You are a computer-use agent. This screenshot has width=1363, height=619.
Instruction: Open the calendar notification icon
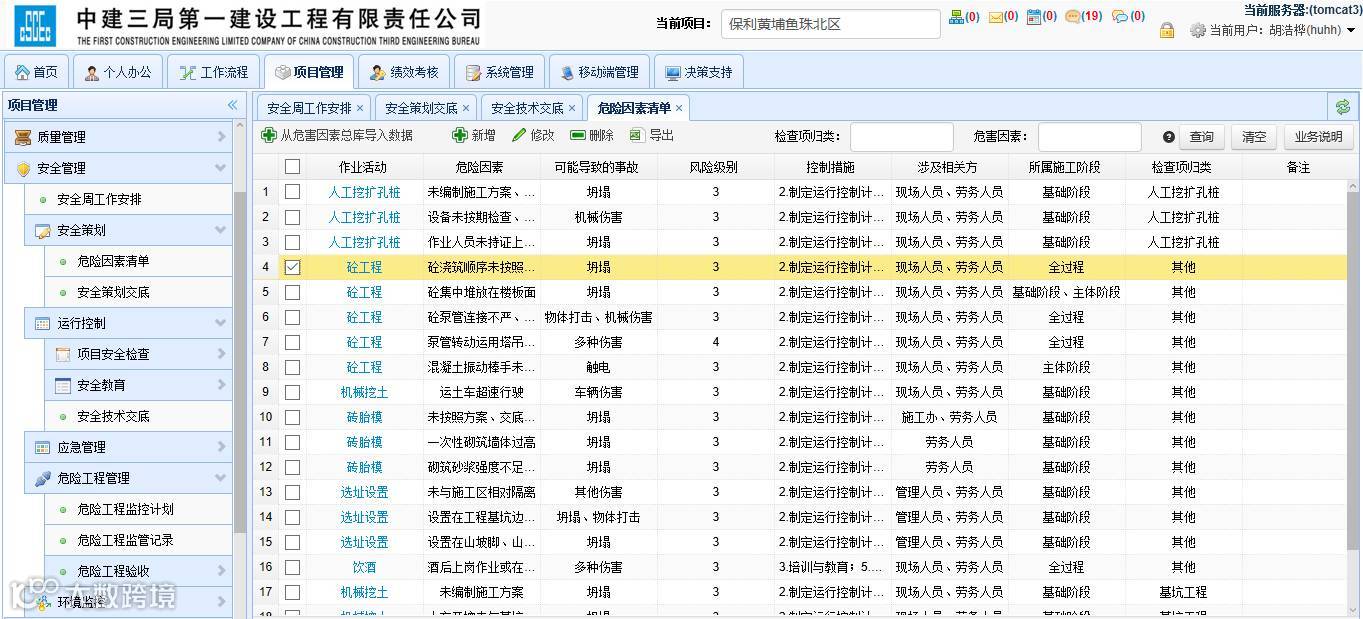point(1034,17)
